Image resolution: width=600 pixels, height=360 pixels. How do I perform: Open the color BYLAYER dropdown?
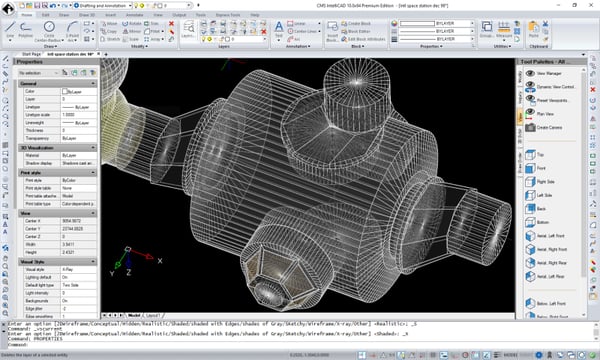437,23
